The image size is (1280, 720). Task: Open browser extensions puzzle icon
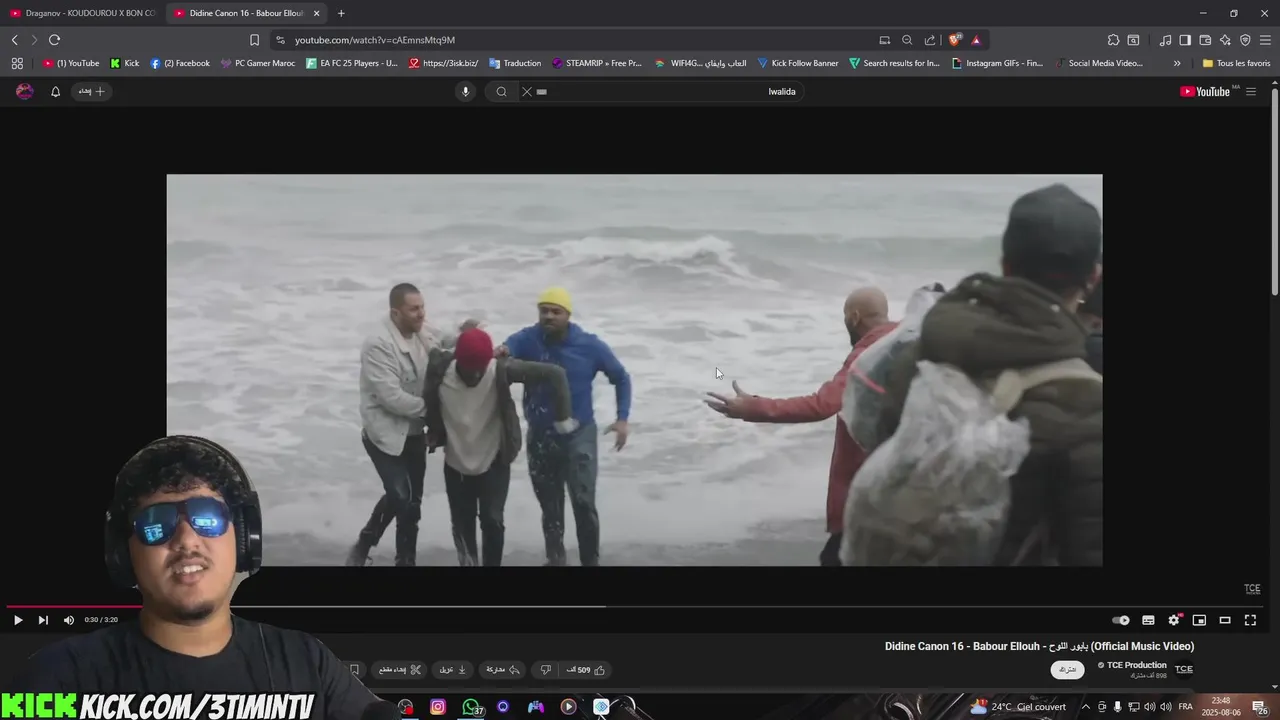click(1113, 40)
